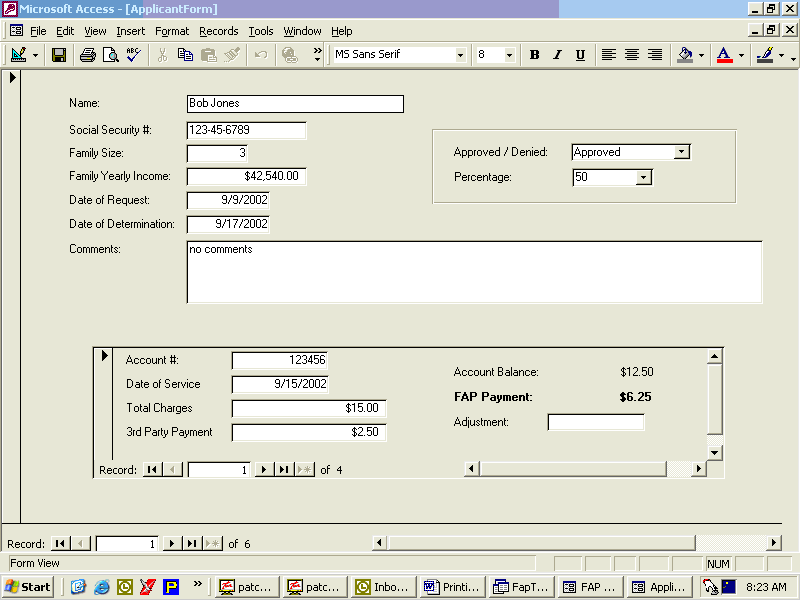
Task: Open the Records menu
Action: click(x=218, y=31)
